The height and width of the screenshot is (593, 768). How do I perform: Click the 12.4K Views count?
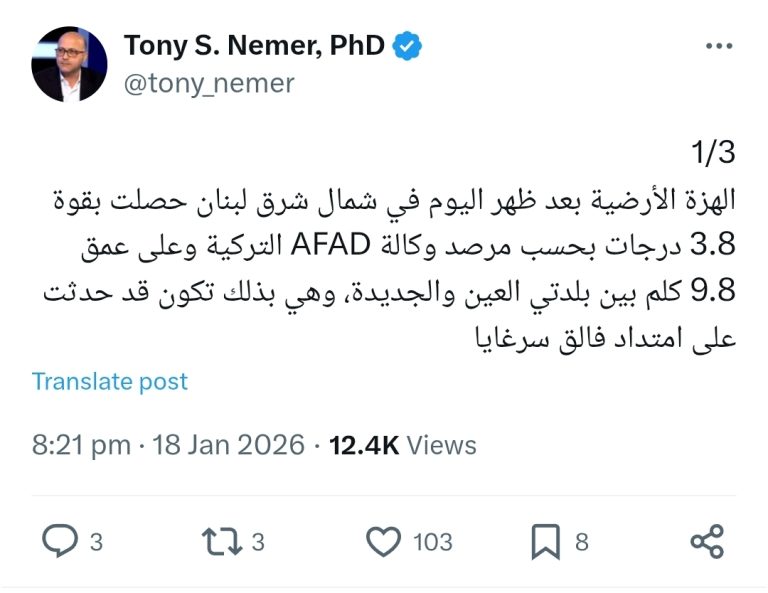coord(402,445)
